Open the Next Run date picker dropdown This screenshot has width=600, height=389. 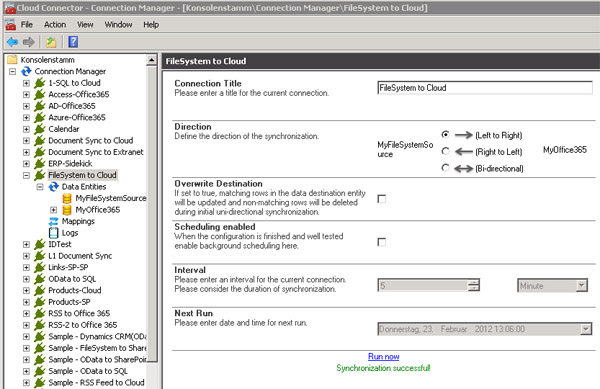pyautogui.click(x=585, y=329)
